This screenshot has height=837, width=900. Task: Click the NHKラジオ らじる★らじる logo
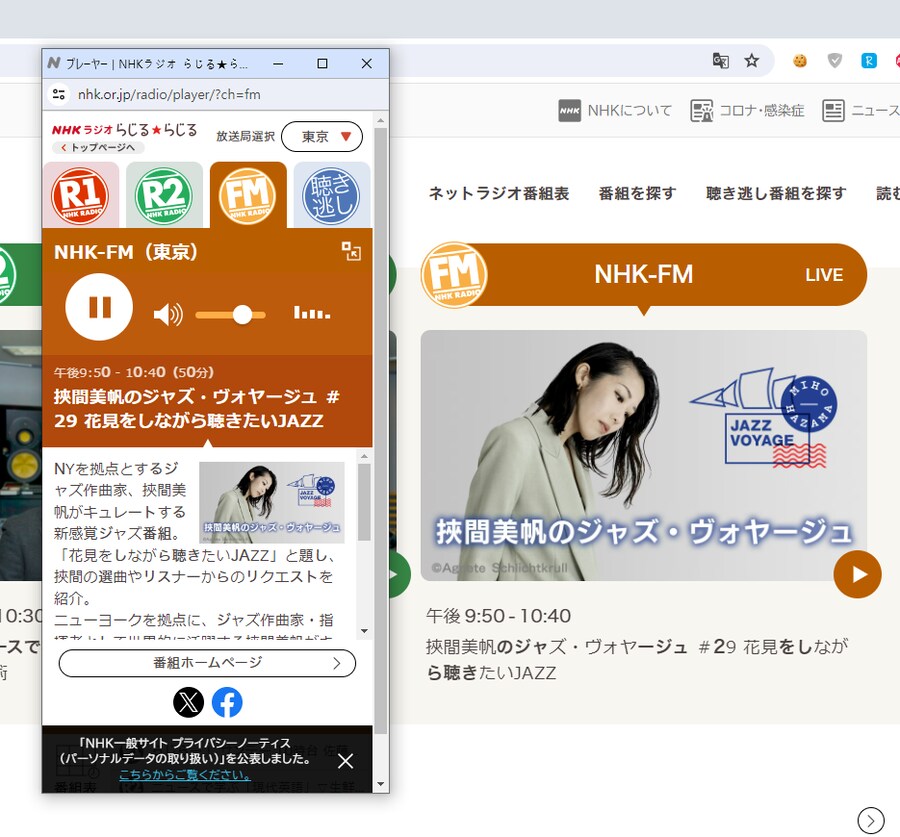pos(125,130)
